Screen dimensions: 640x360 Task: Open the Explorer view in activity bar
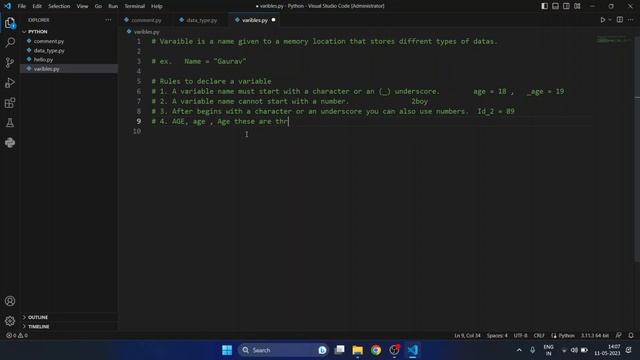[x=10, y=23]
